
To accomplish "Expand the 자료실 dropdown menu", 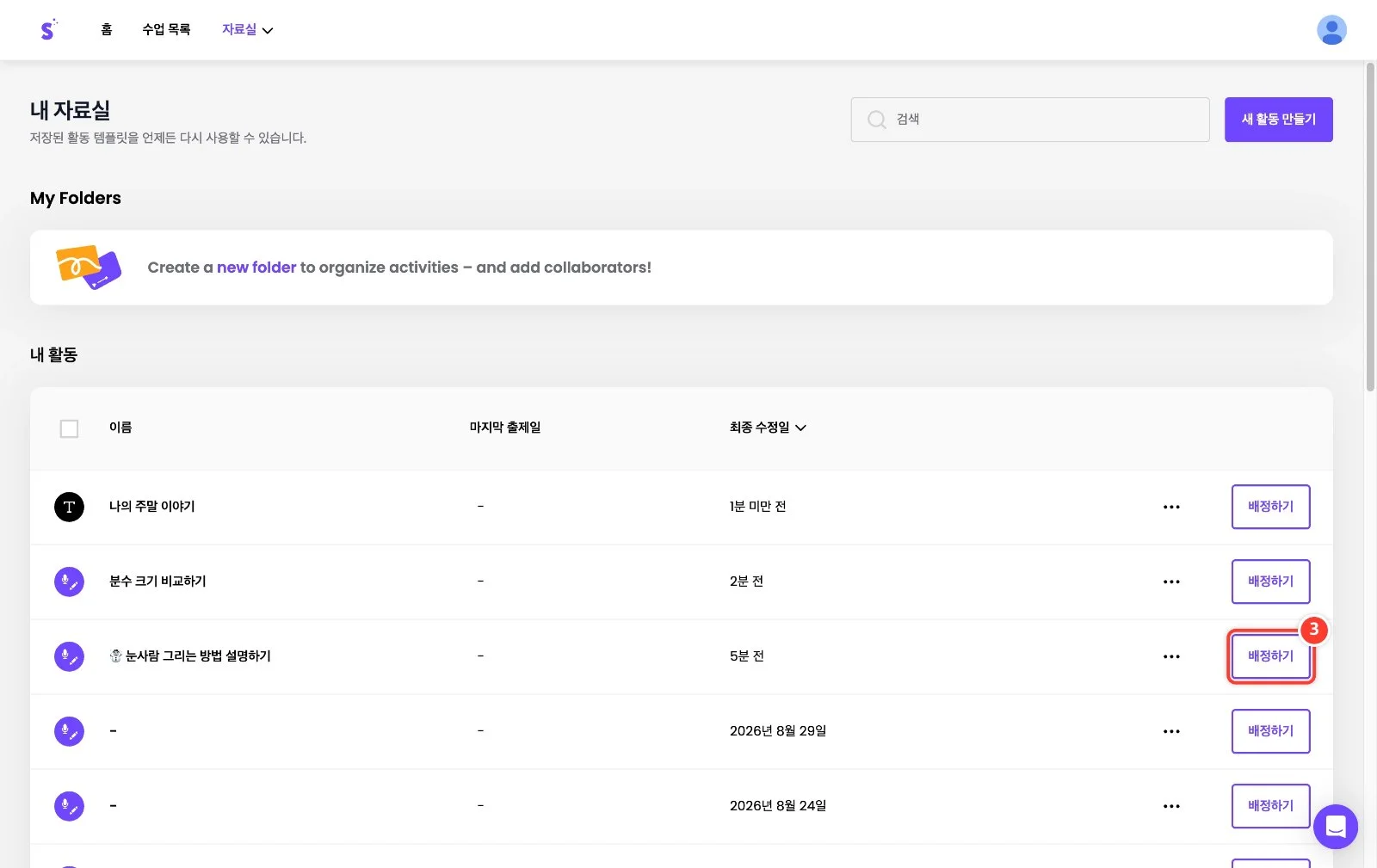I will coord(247,29).
